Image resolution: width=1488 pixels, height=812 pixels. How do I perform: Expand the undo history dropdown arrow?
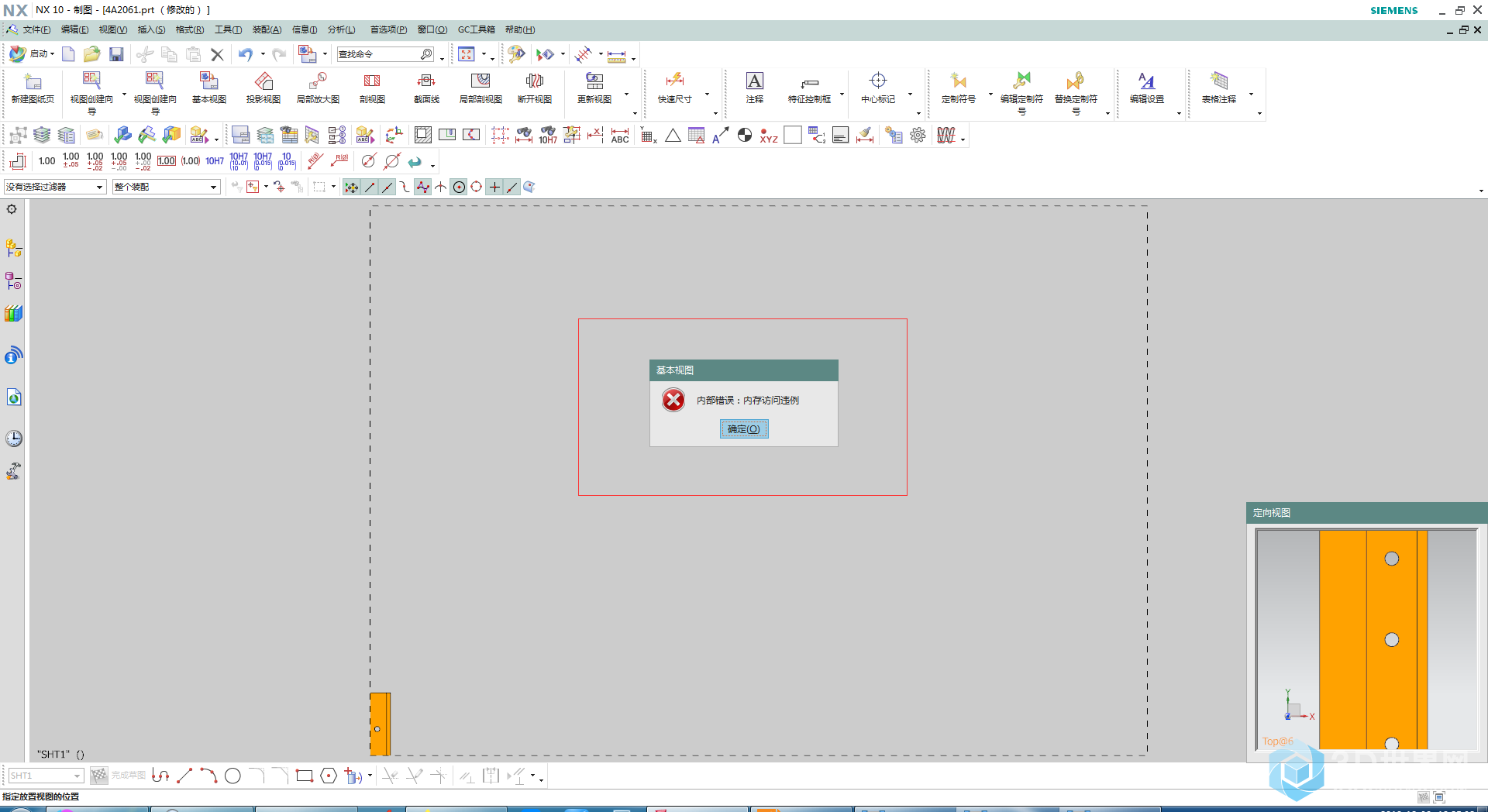[x=263, y=54]
